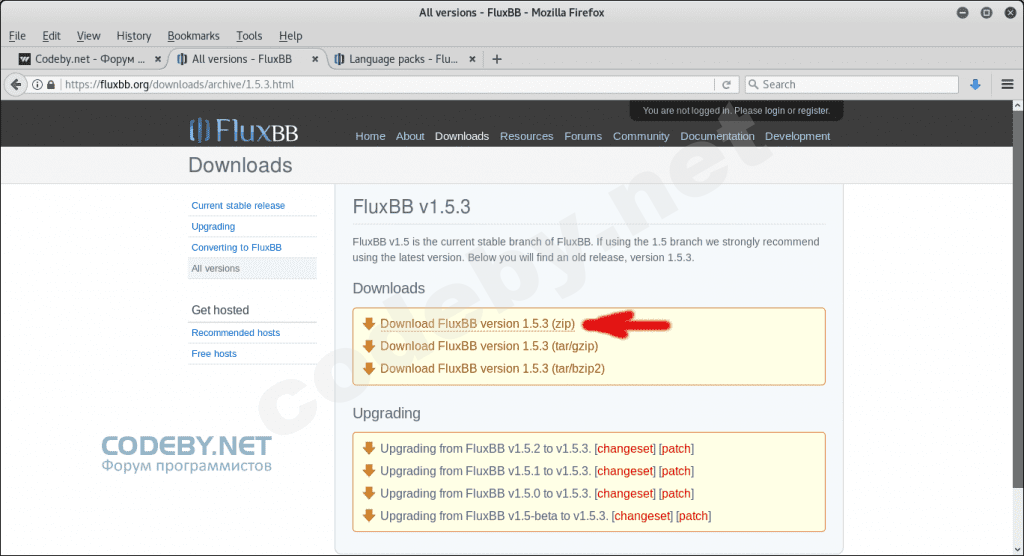Open patch for v1.5-beta to v1.5.3
The width and height of the screenshot is (1024, 556).
[x=693, y=515]
